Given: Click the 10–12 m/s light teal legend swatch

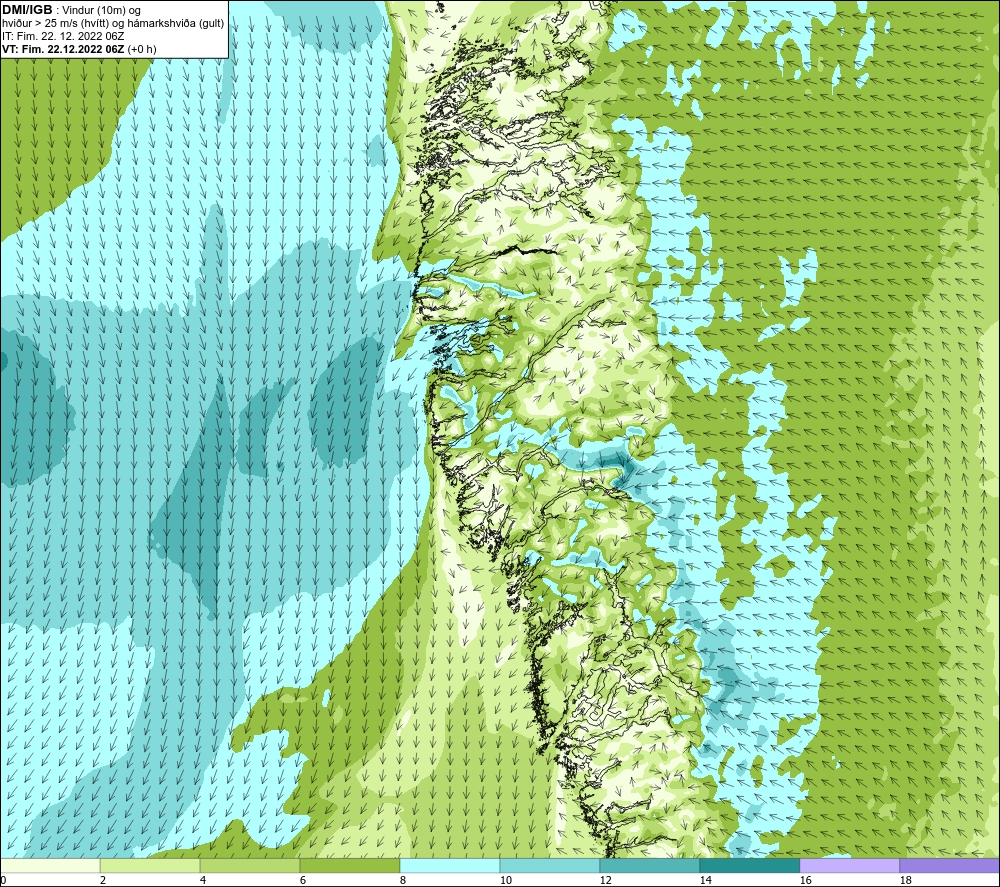Looking at the screenshot, I should [550, 866].
